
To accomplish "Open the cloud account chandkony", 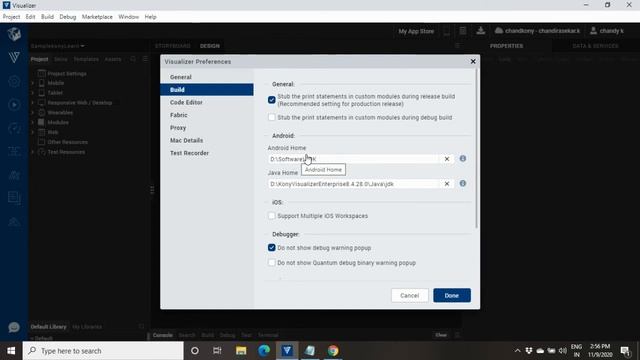I will point(537,31).
